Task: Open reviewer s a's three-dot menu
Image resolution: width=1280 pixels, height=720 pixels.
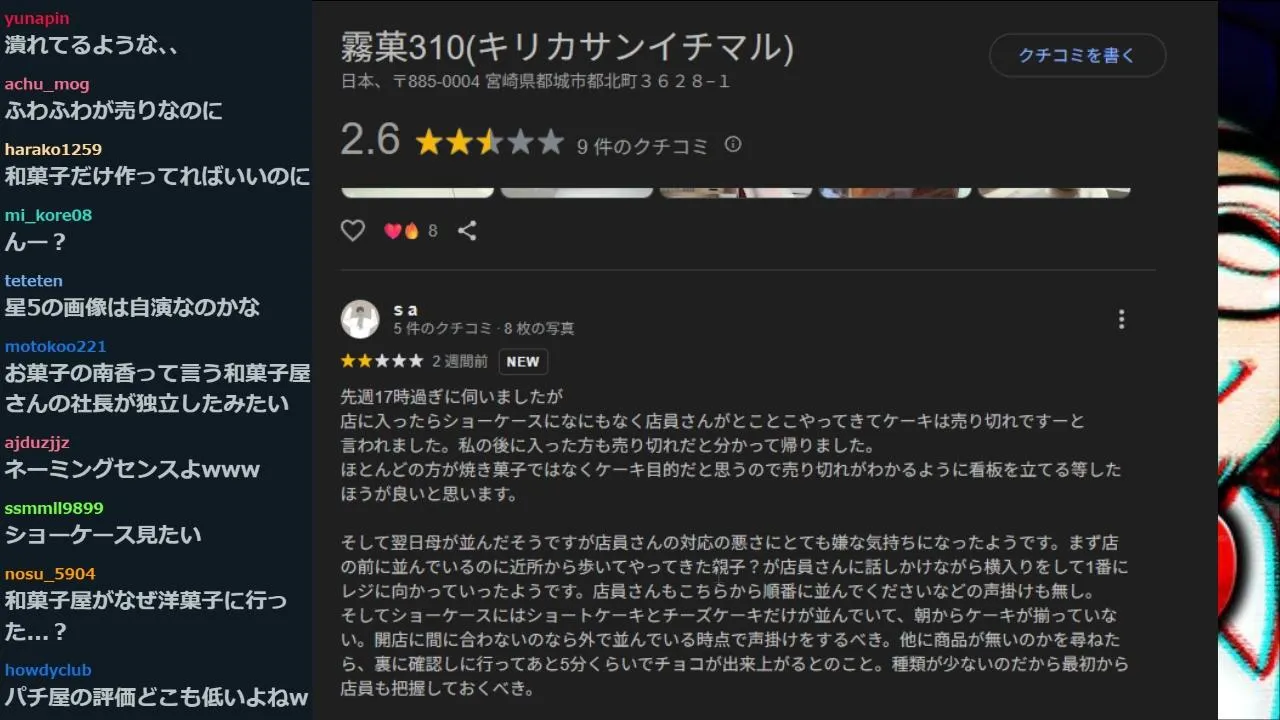Action: pyautogui.click(x=1121, y=319)
